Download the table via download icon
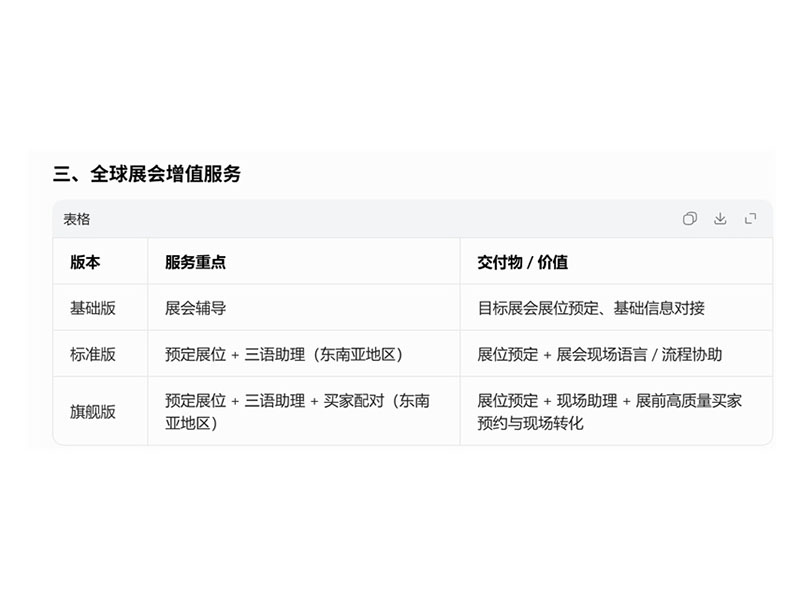 720,219
